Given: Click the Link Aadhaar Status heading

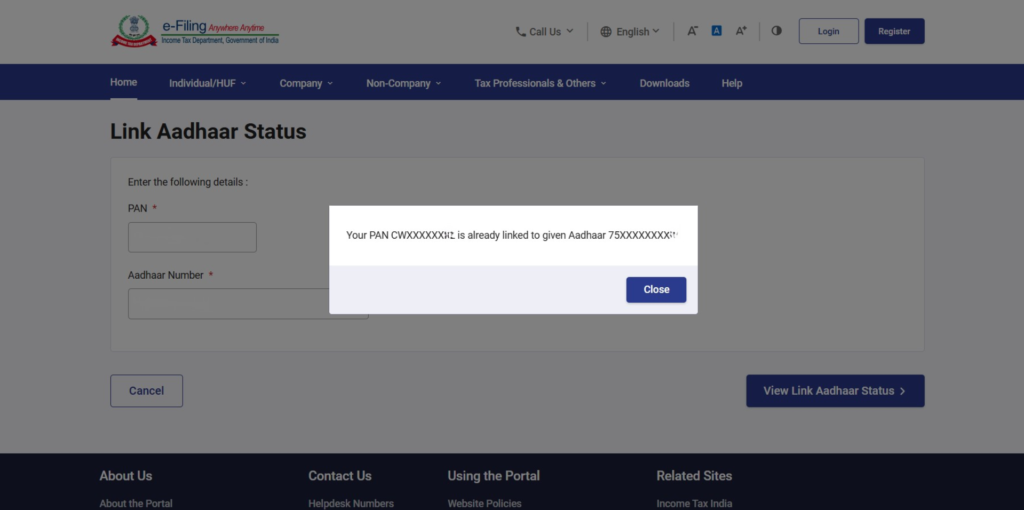Looking at the screenshot, I should 208,131.
